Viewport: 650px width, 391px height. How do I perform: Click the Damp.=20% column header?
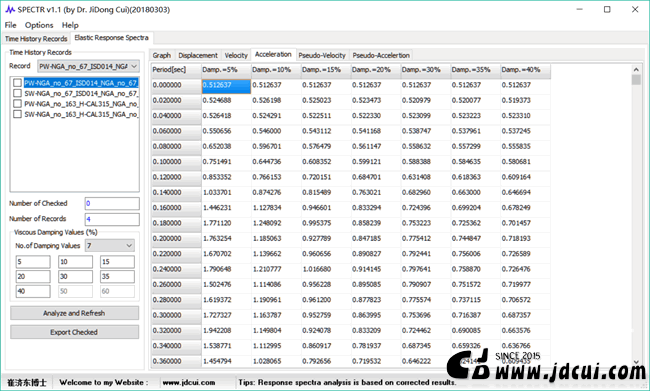click(376, 70)
